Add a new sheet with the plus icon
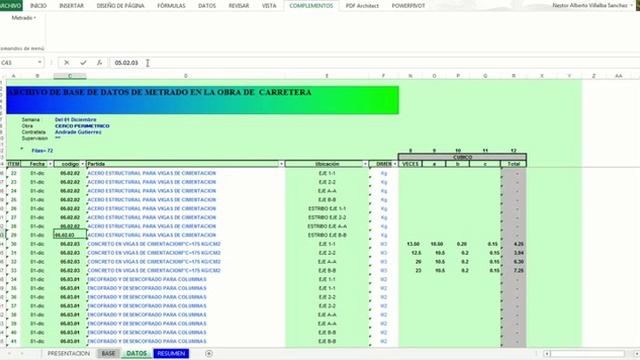Viewport: 640px width, 360px height. click(209, 353)
